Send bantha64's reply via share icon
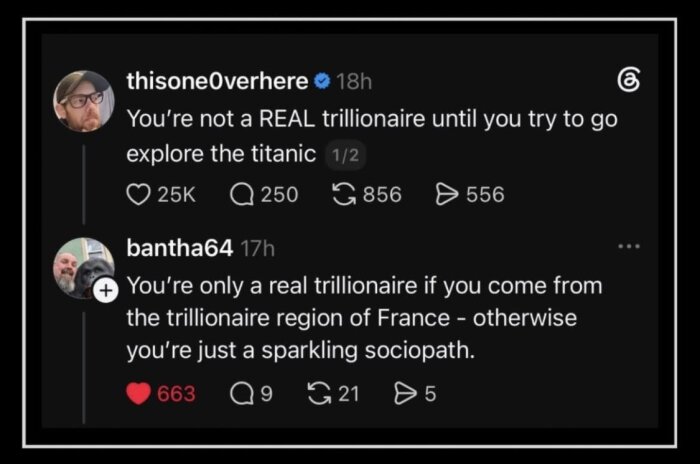700x464 pixels. [405, 394]
